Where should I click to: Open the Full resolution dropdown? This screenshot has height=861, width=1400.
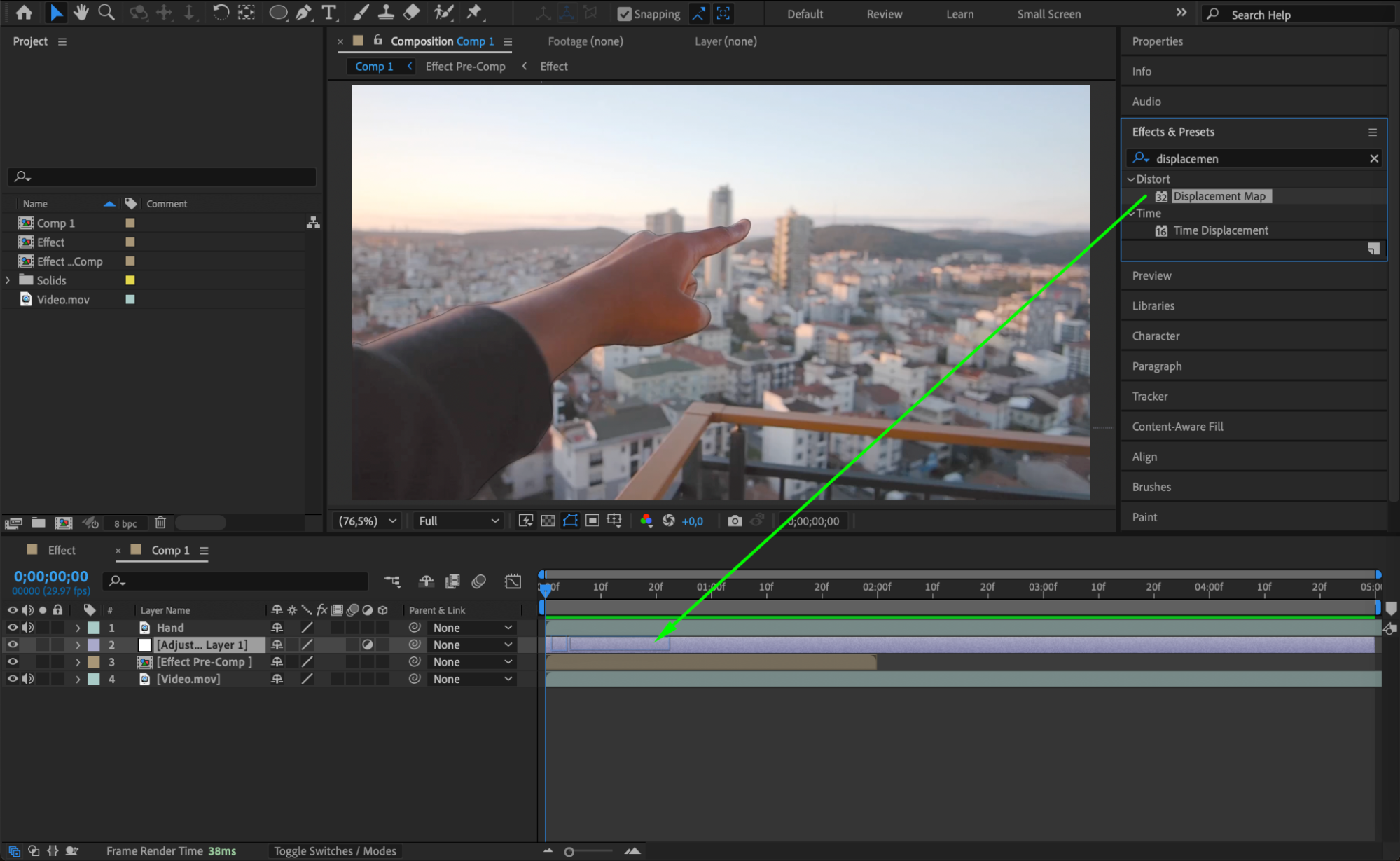(459, 521)
